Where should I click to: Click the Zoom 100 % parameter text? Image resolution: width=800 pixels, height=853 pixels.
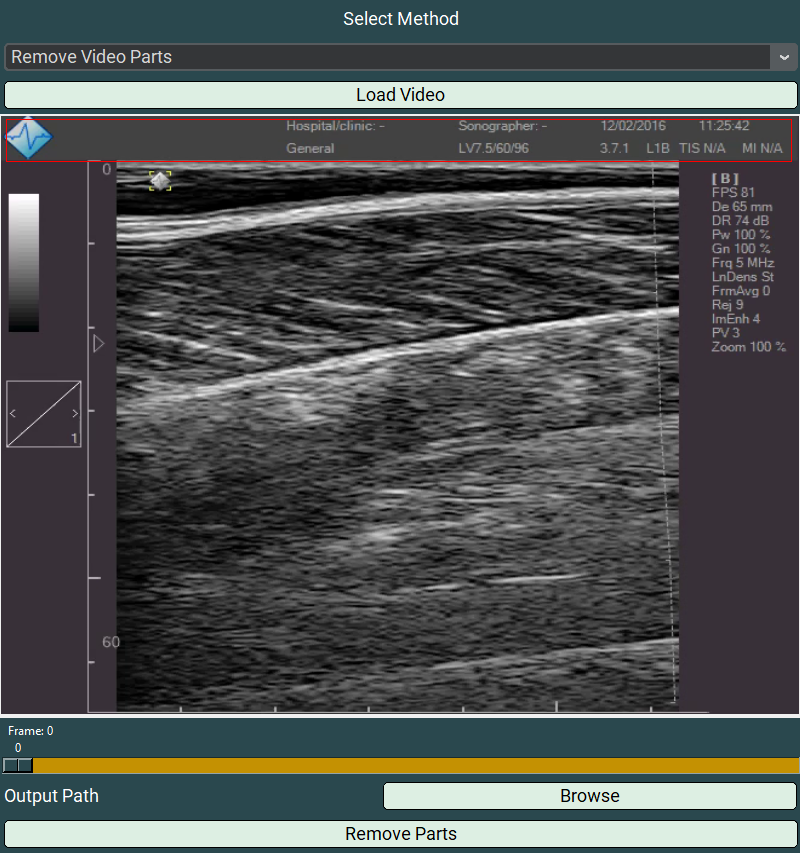[748, 347]
